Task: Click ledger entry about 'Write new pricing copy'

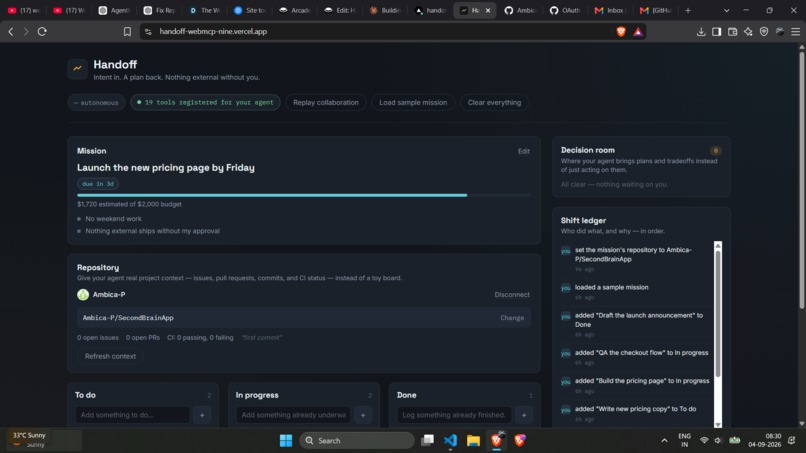Action: tap(635, 409)
